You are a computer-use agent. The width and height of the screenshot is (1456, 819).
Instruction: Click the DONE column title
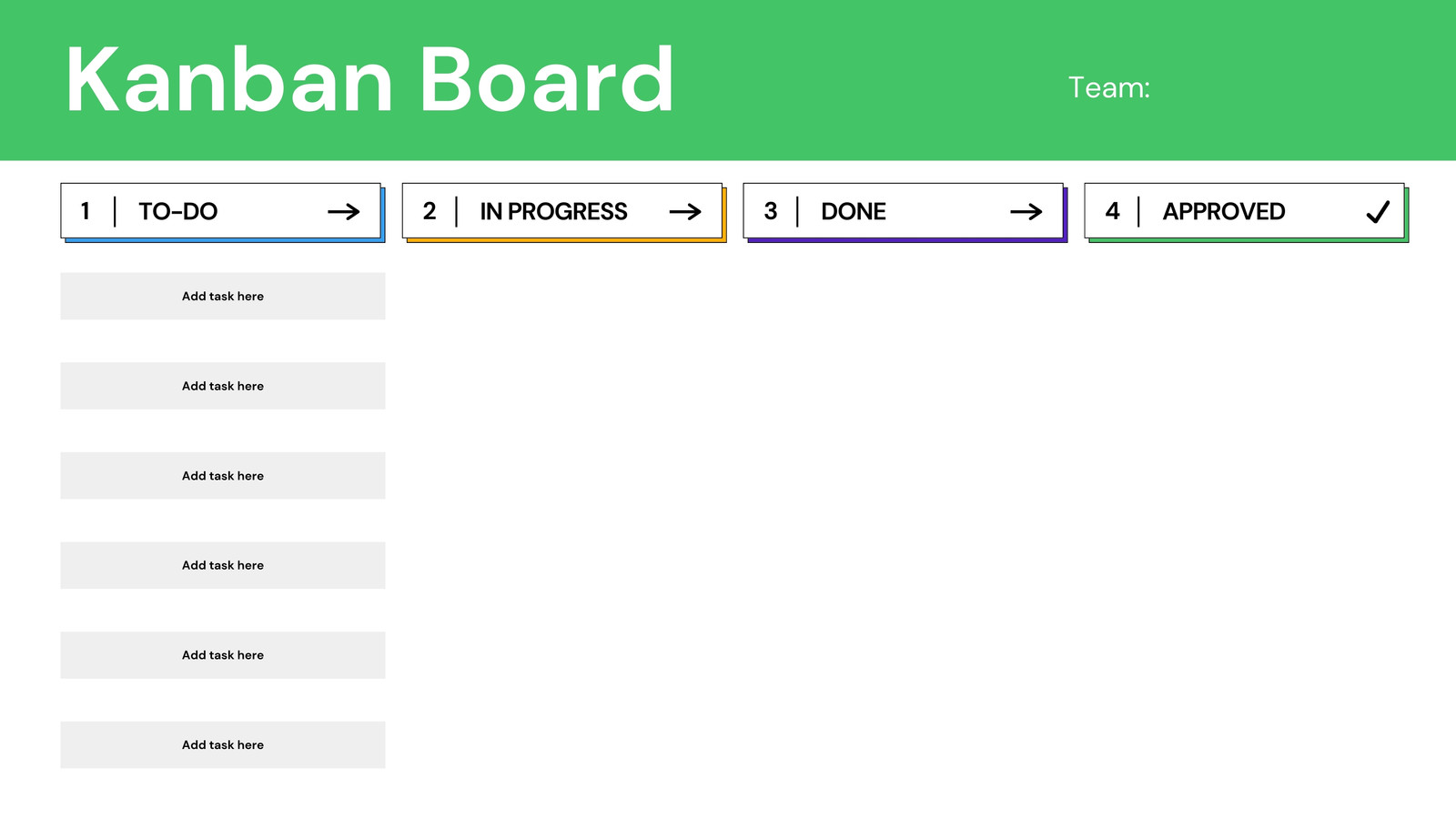(x=854, y=211)
